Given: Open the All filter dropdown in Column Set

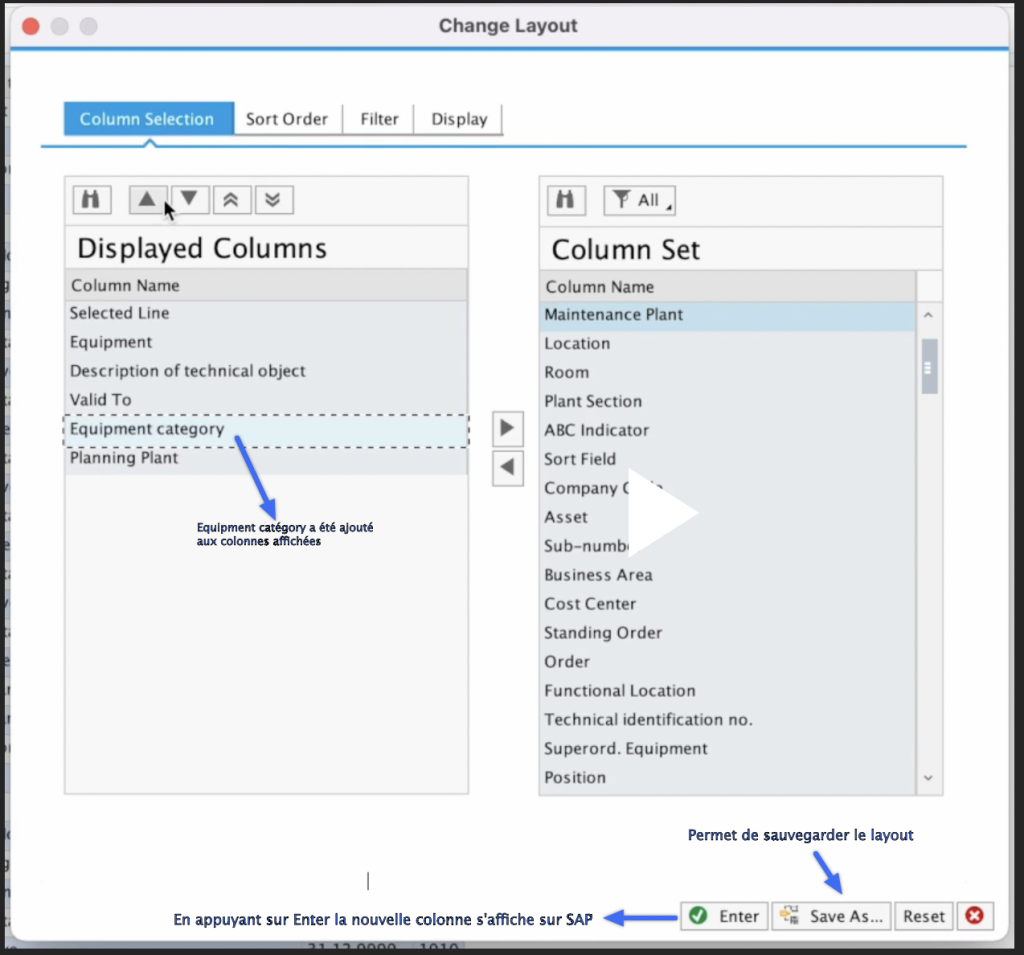Looking at the screenshot, I should point(640,200).
